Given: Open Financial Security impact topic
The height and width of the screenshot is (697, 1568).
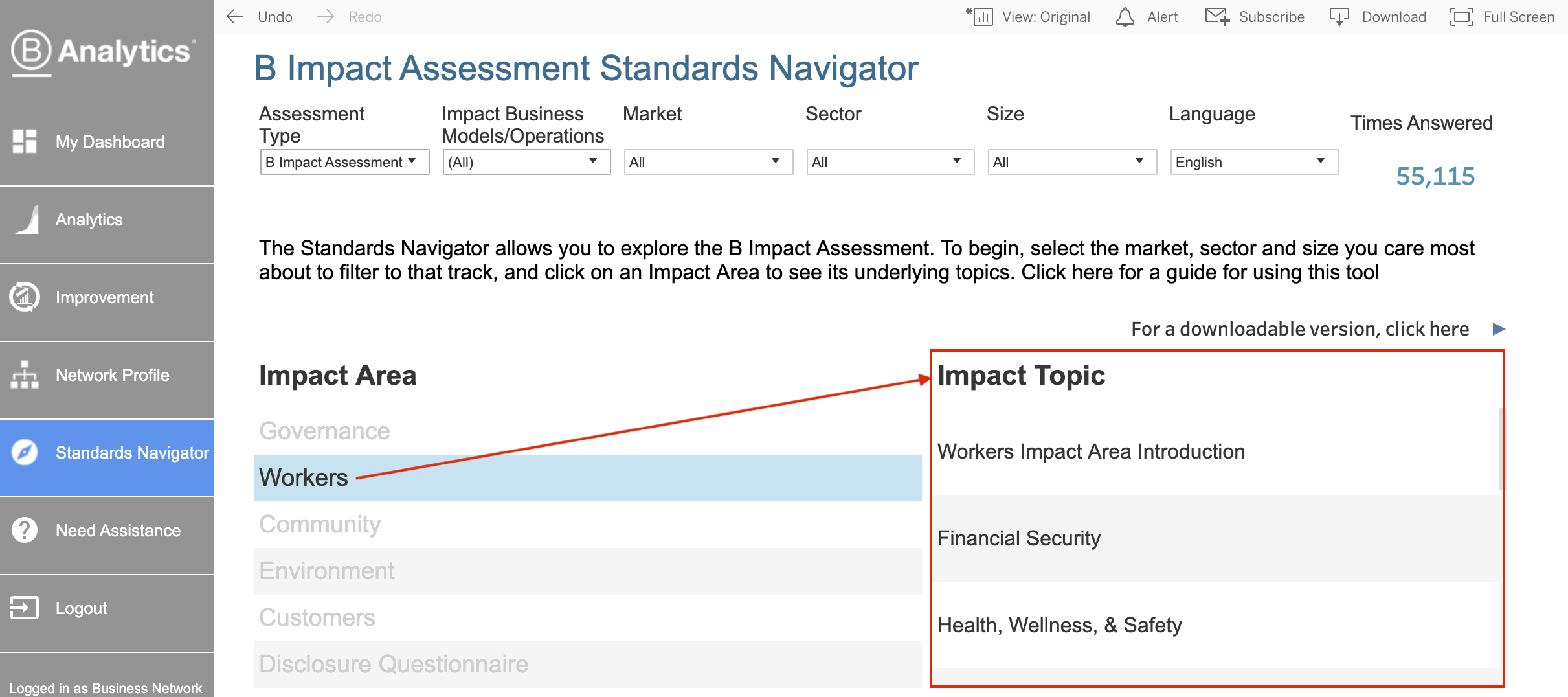Looking at the screenshot, I should click(1216, 538).
